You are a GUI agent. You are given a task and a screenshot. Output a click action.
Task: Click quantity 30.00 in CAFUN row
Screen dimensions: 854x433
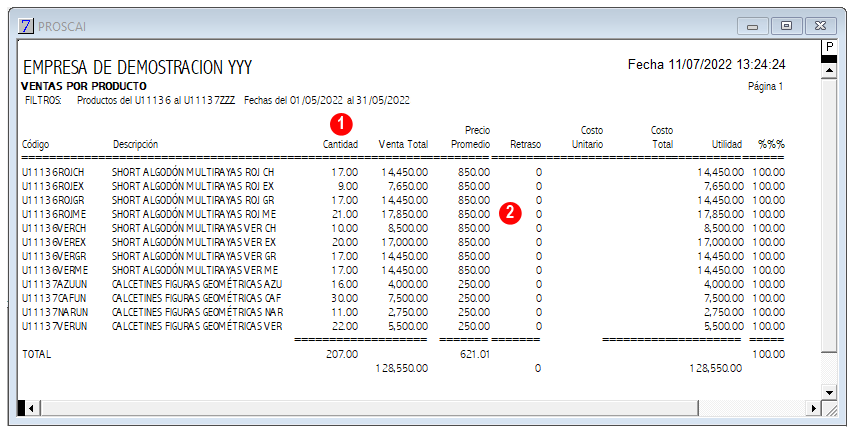point(345,298)
